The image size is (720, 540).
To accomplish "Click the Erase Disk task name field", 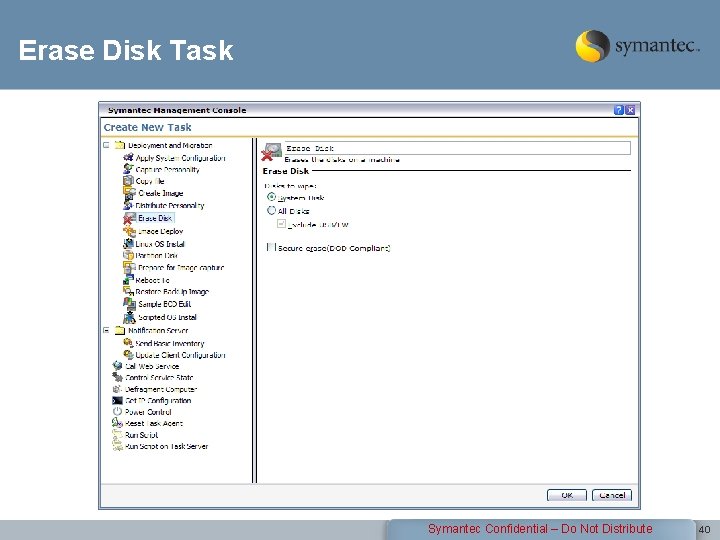I will [x=457, y=148].
